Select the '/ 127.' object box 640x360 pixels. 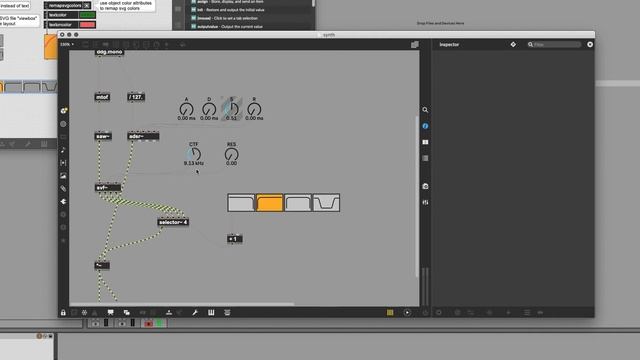pyautogui.click(x=136, y=97)
